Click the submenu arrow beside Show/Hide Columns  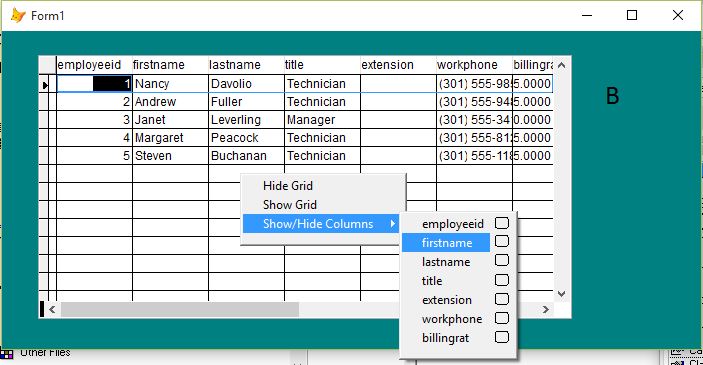tap(393, 223)
